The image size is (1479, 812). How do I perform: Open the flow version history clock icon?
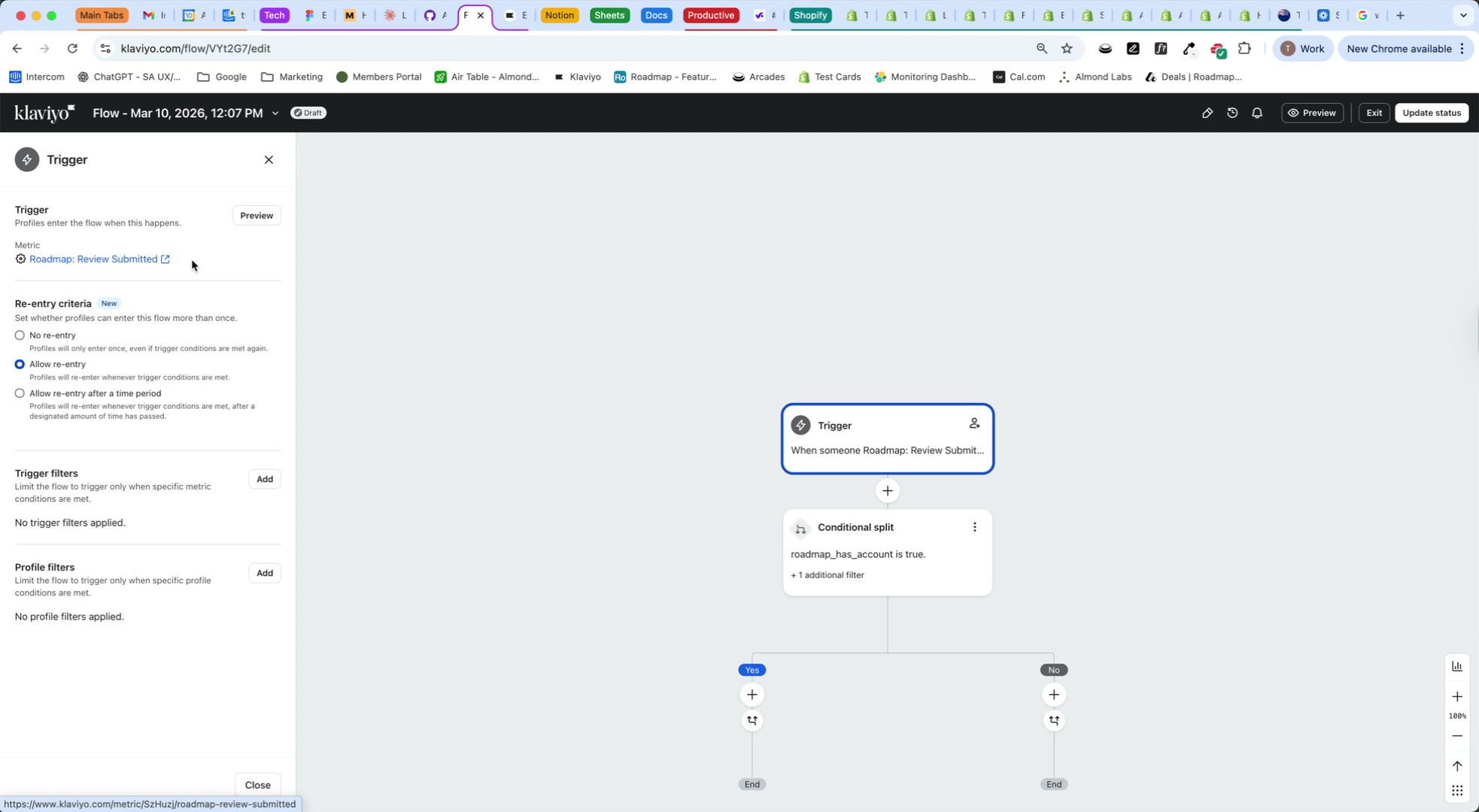click(x=1232, y=113)
